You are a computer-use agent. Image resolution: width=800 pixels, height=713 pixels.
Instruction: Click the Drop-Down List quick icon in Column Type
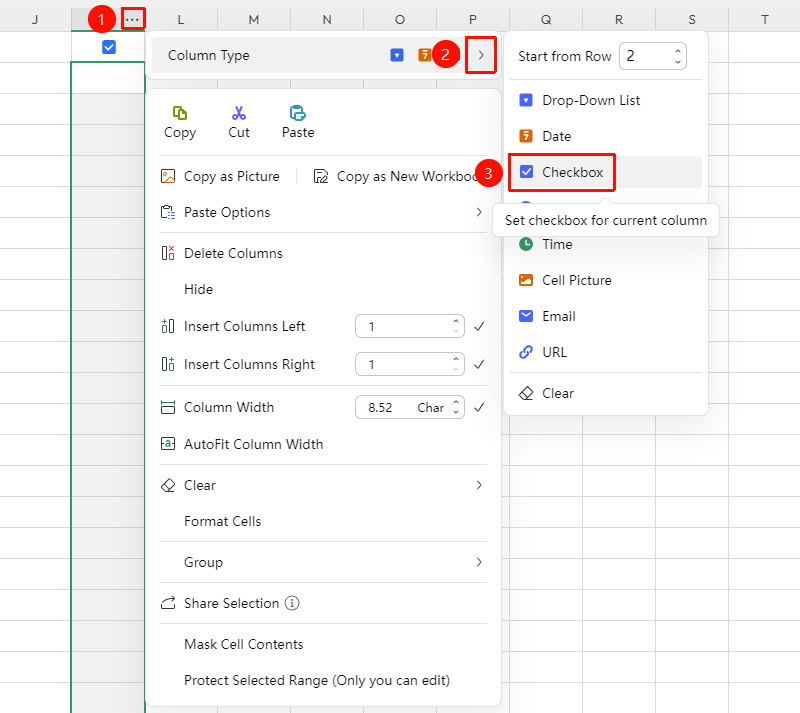[397, 55]
